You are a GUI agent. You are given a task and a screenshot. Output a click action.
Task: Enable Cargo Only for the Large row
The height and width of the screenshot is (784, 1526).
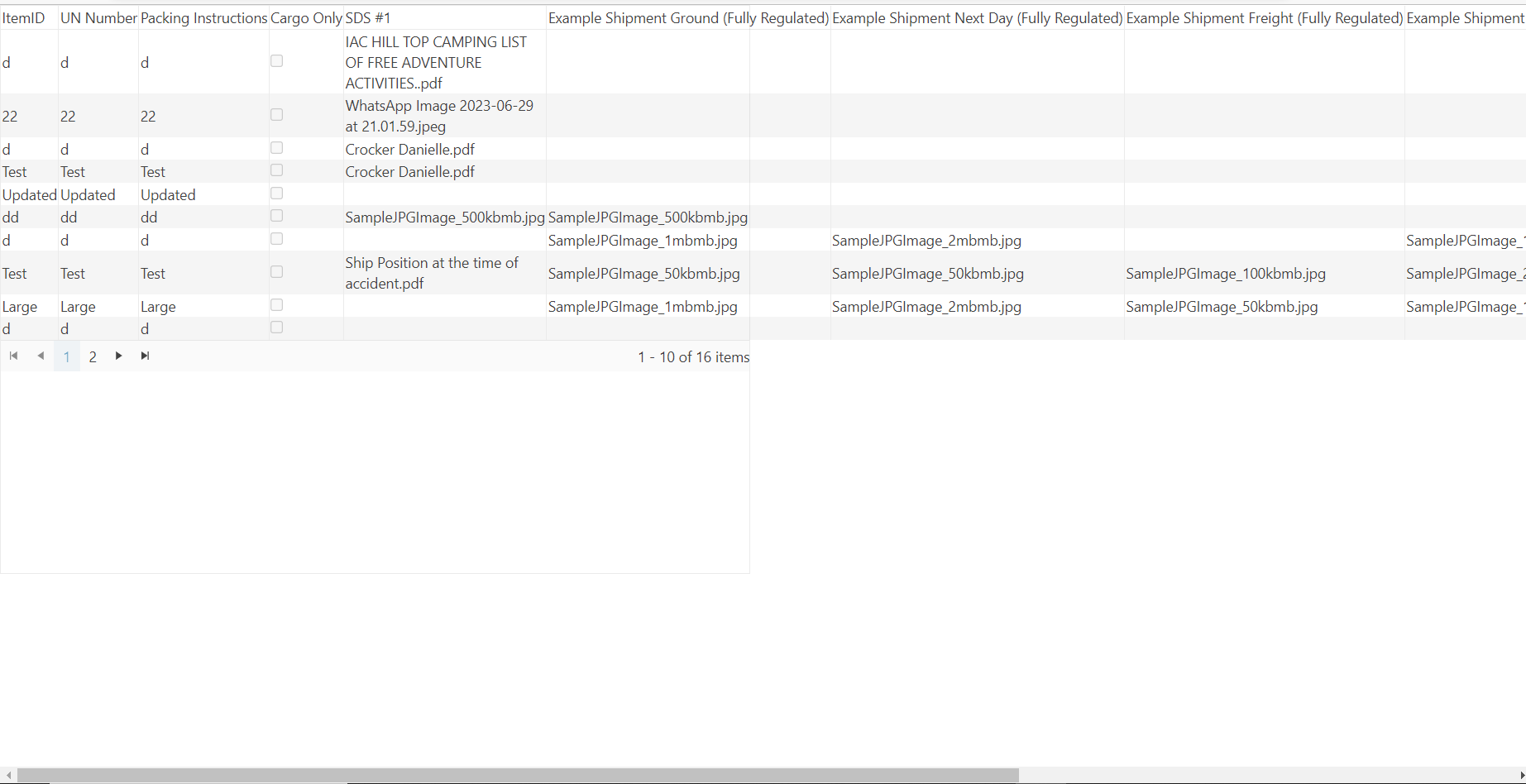tap(277, 305)
